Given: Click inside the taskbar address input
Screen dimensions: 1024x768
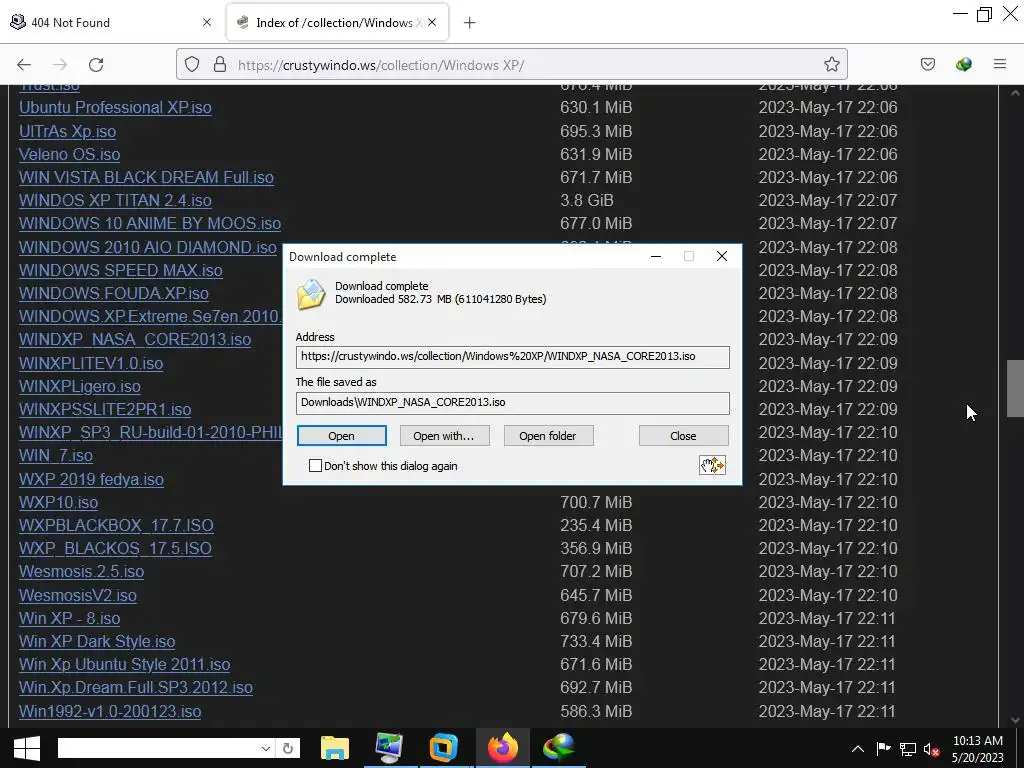Looking at the screenshot, I should [158, 748].
